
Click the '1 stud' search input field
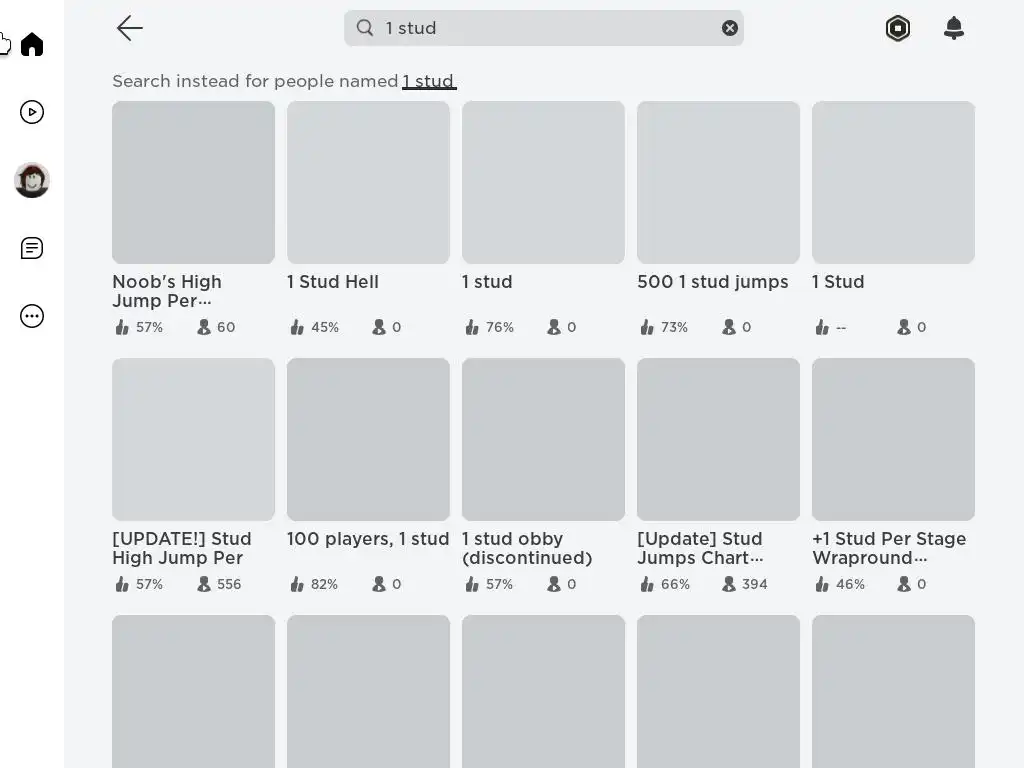(x=540, y=28)
